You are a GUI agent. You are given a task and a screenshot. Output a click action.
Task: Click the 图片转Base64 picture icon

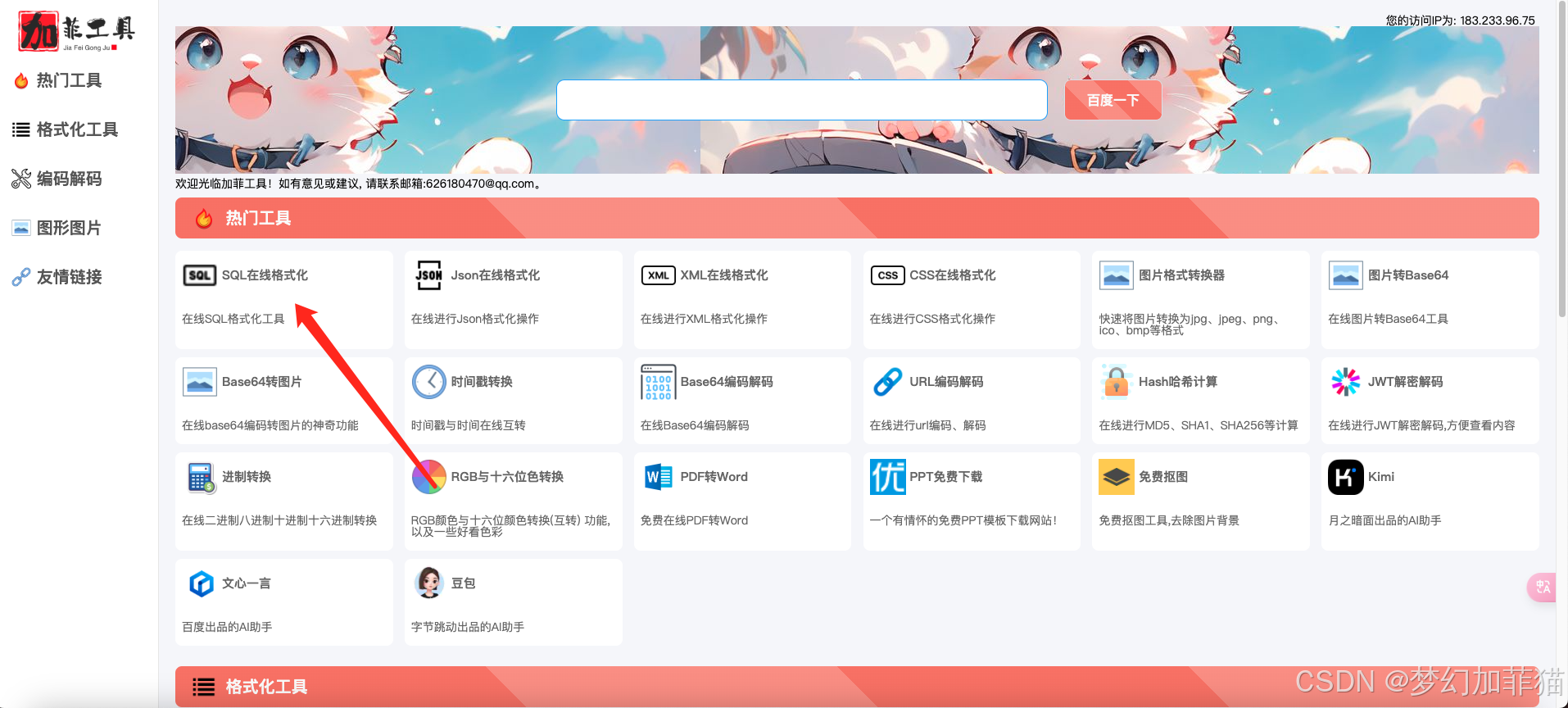pos(1346,275)
